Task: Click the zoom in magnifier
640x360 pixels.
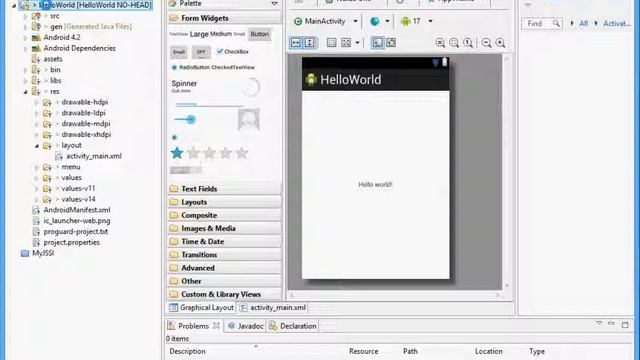Action: coord(500,43)
